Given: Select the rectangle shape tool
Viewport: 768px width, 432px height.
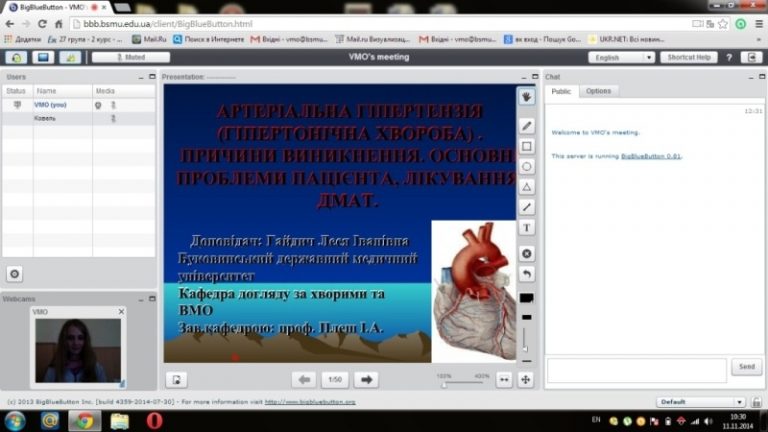Looking at the screenshot, I should pyautogui.click(x=527, y=146).
